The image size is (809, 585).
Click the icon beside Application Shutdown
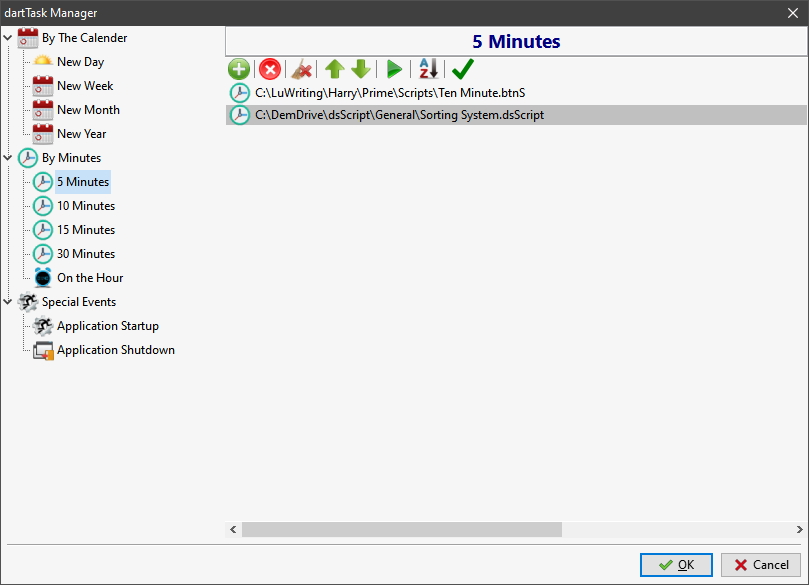(43, 350)
